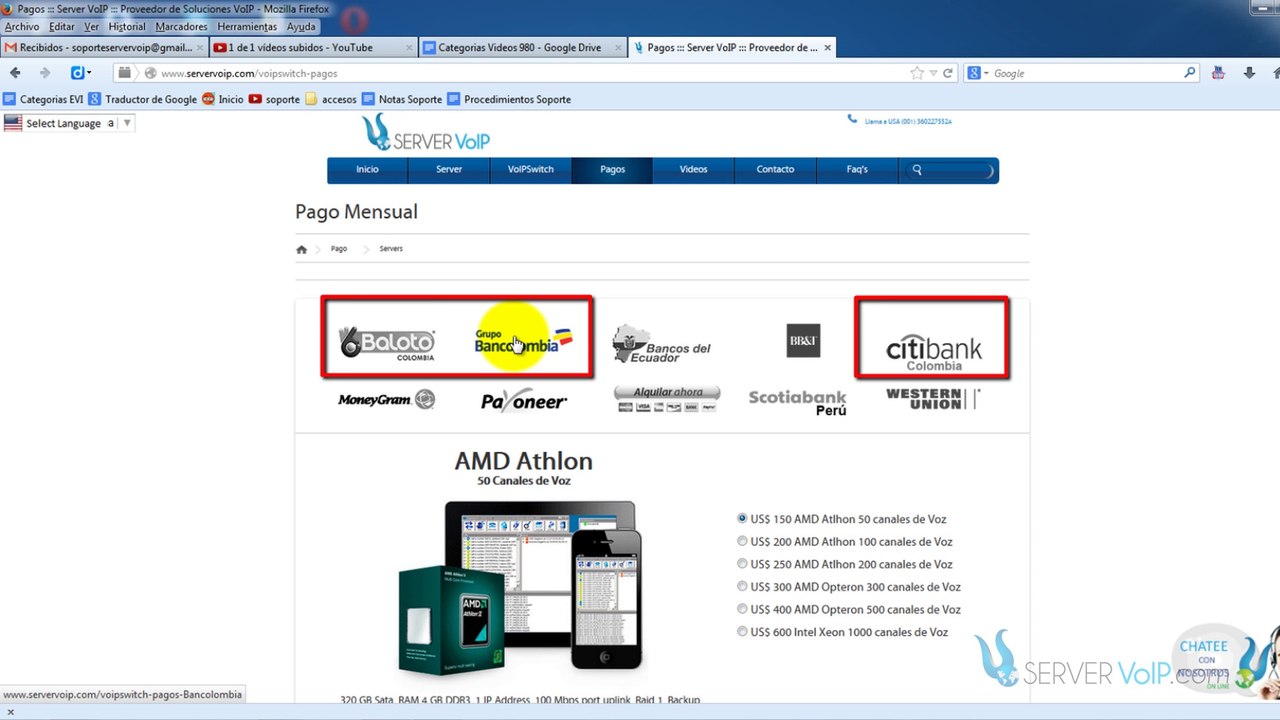This screenshot has width=1280, height=720.
Task: Open VoIPSwitch in the site navigation
Action: tap(530, 170)
